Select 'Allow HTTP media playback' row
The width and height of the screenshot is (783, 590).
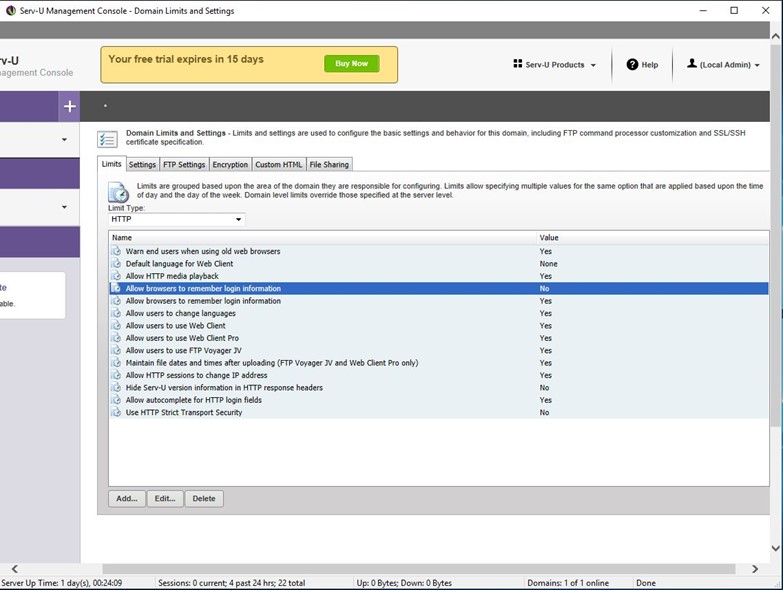coord(439,276)
